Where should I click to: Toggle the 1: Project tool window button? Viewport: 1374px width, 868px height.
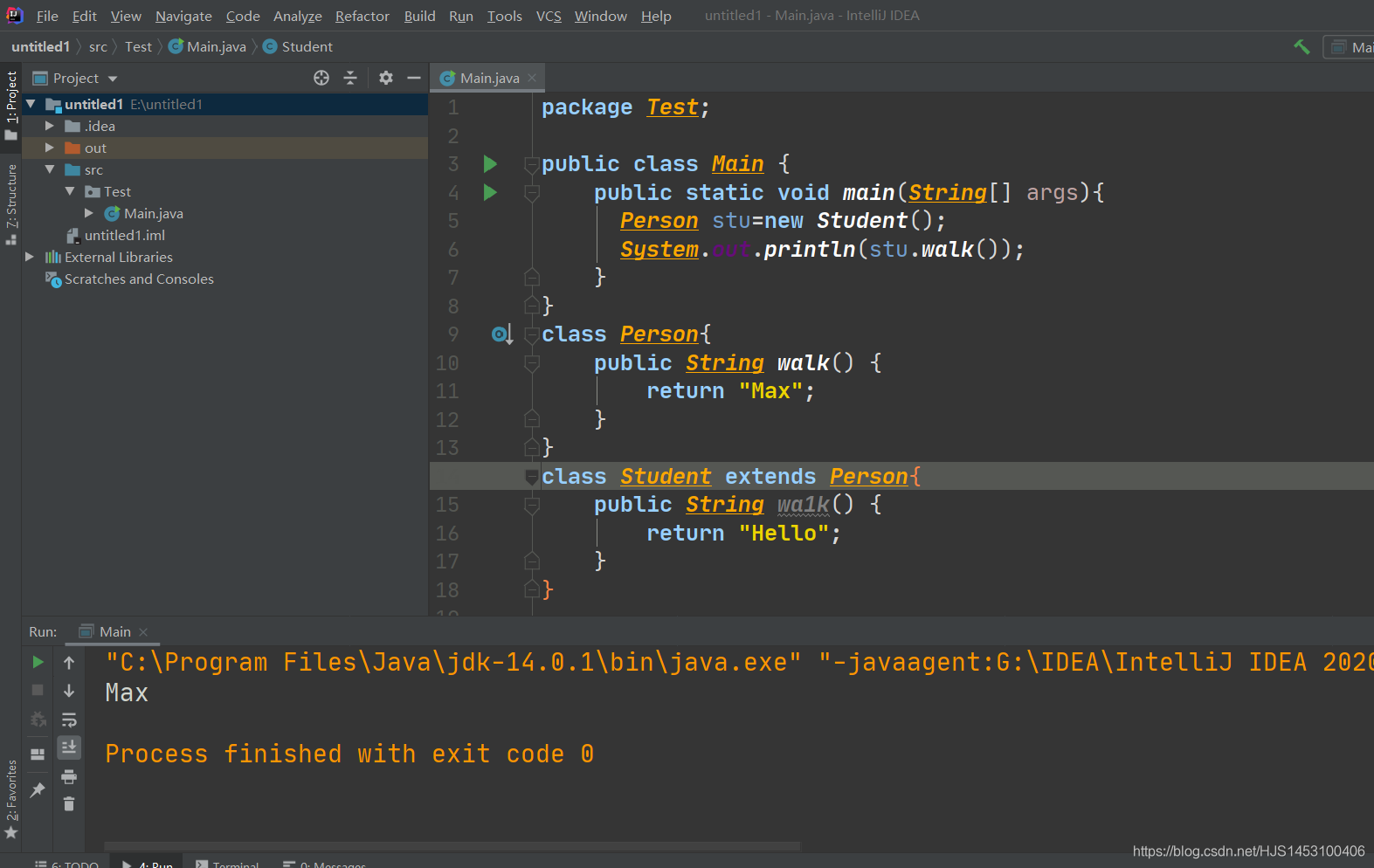[x=10, y=106]
